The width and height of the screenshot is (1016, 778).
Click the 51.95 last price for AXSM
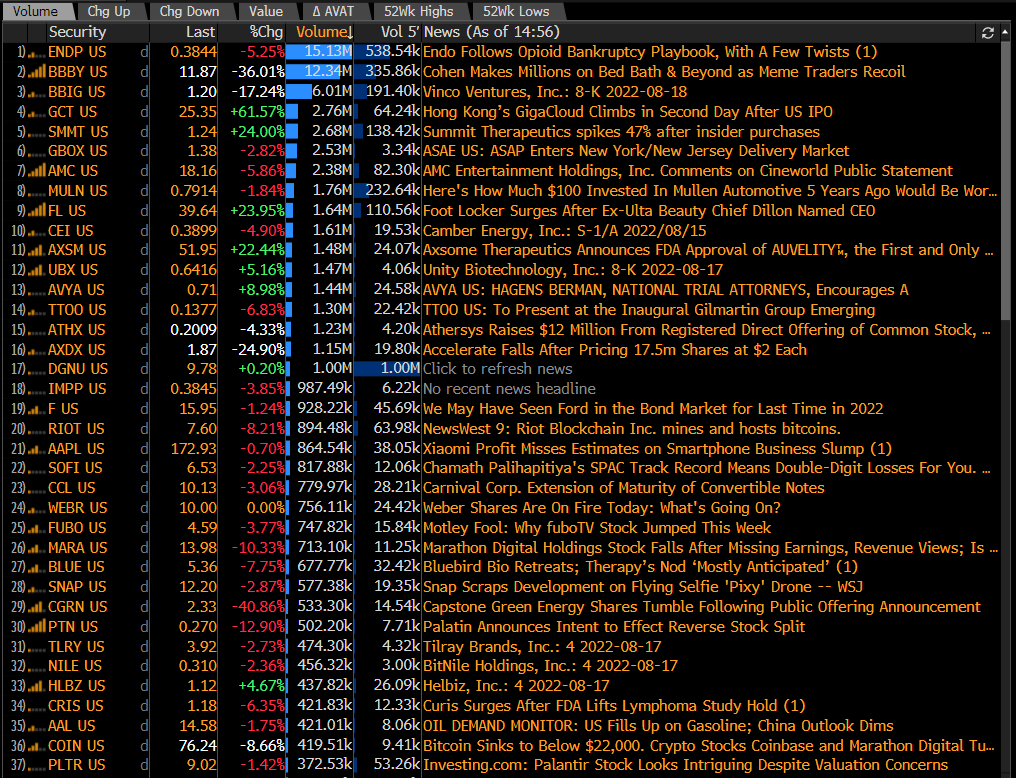pyautogui.click(x=198, y=250)
